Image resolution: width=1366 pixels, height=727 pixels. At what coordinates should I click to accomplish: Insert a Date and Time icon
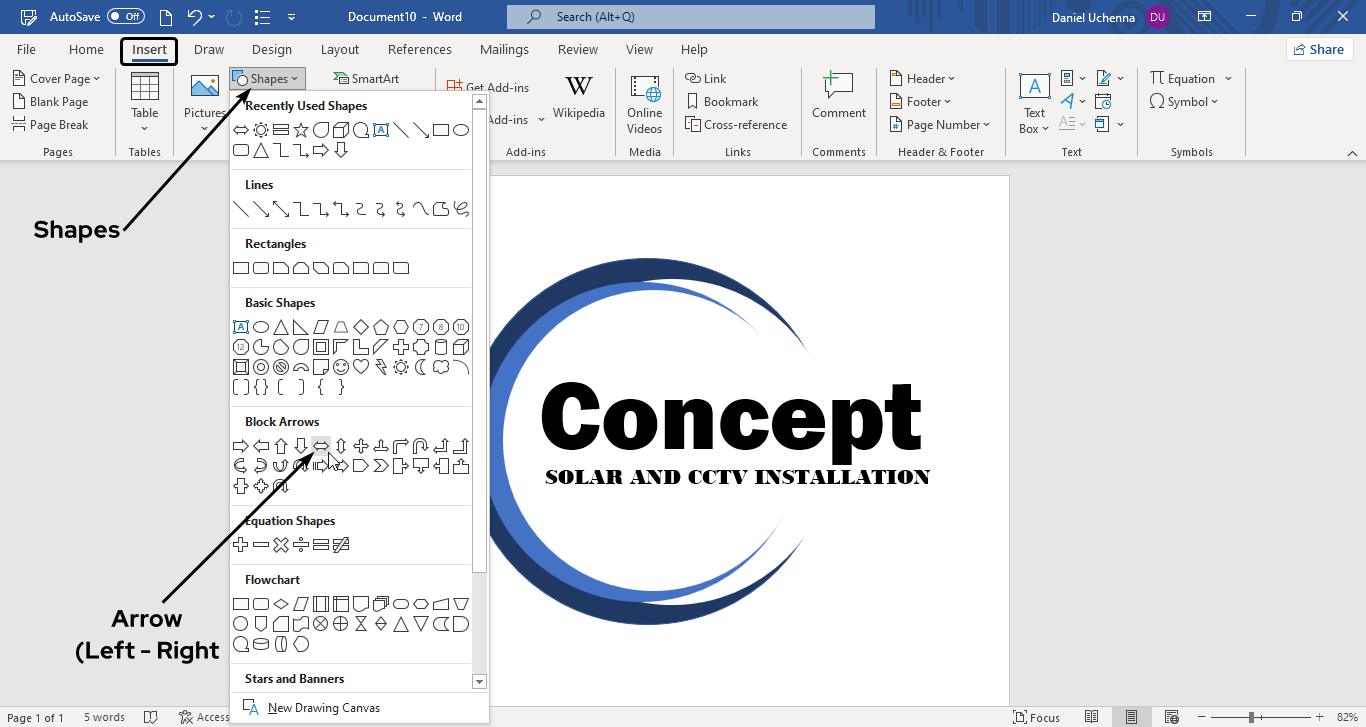1103,101
